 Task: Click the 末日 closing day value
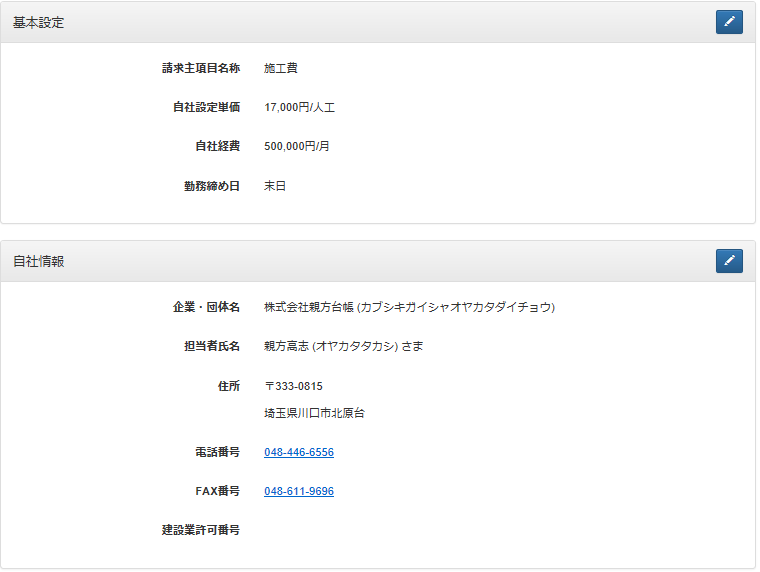click(275, 186)
